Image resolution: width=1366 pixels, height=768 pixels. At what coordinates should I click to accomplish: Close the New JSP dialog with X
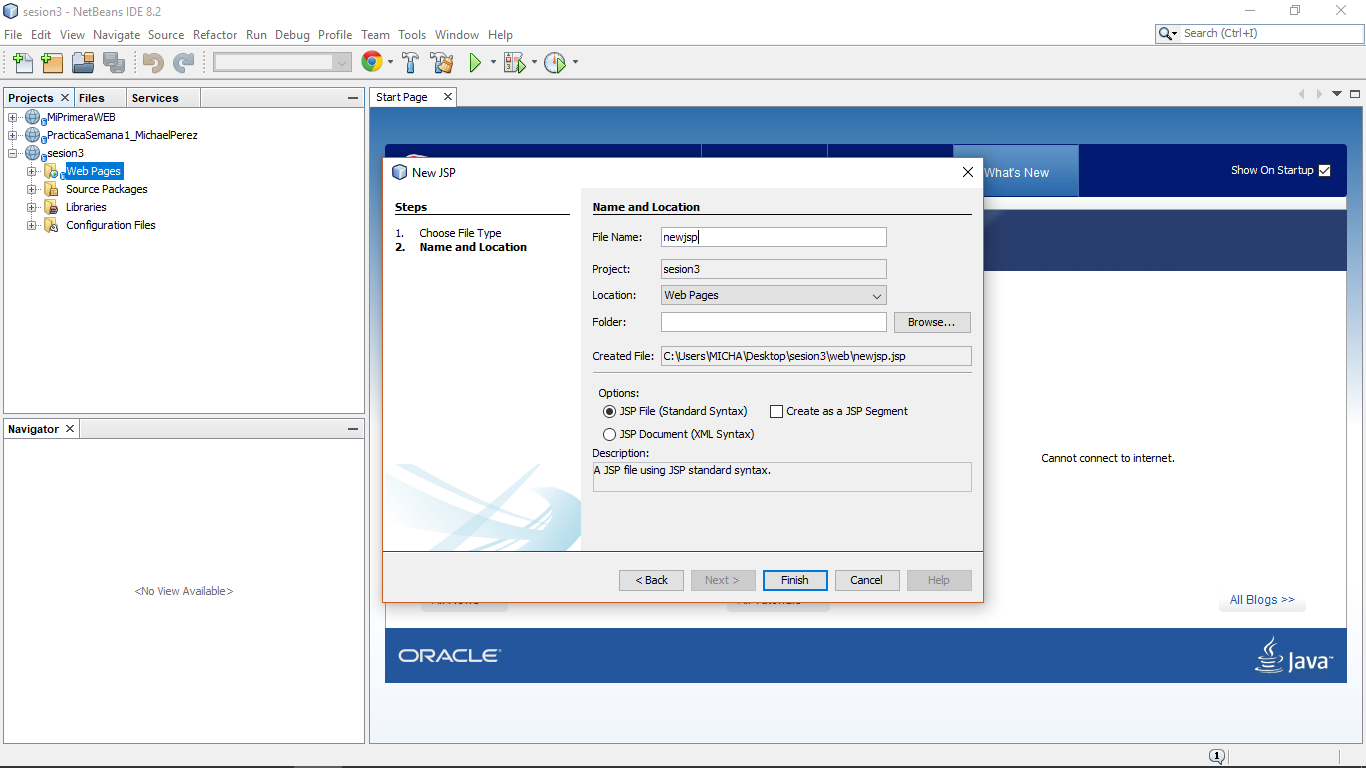(967, 172)
